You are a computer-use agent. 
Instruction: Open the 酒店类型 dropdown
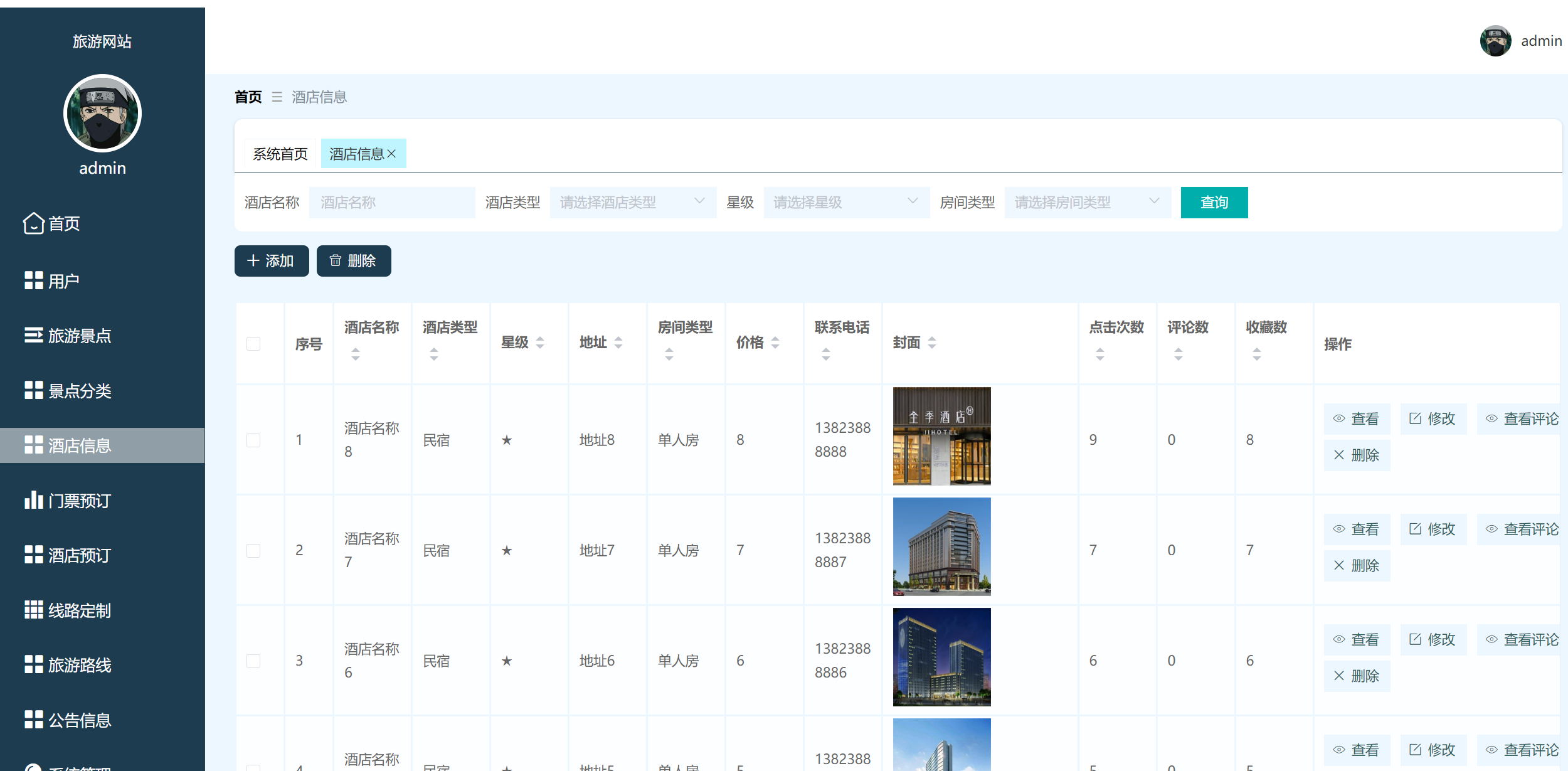(632, 202)
